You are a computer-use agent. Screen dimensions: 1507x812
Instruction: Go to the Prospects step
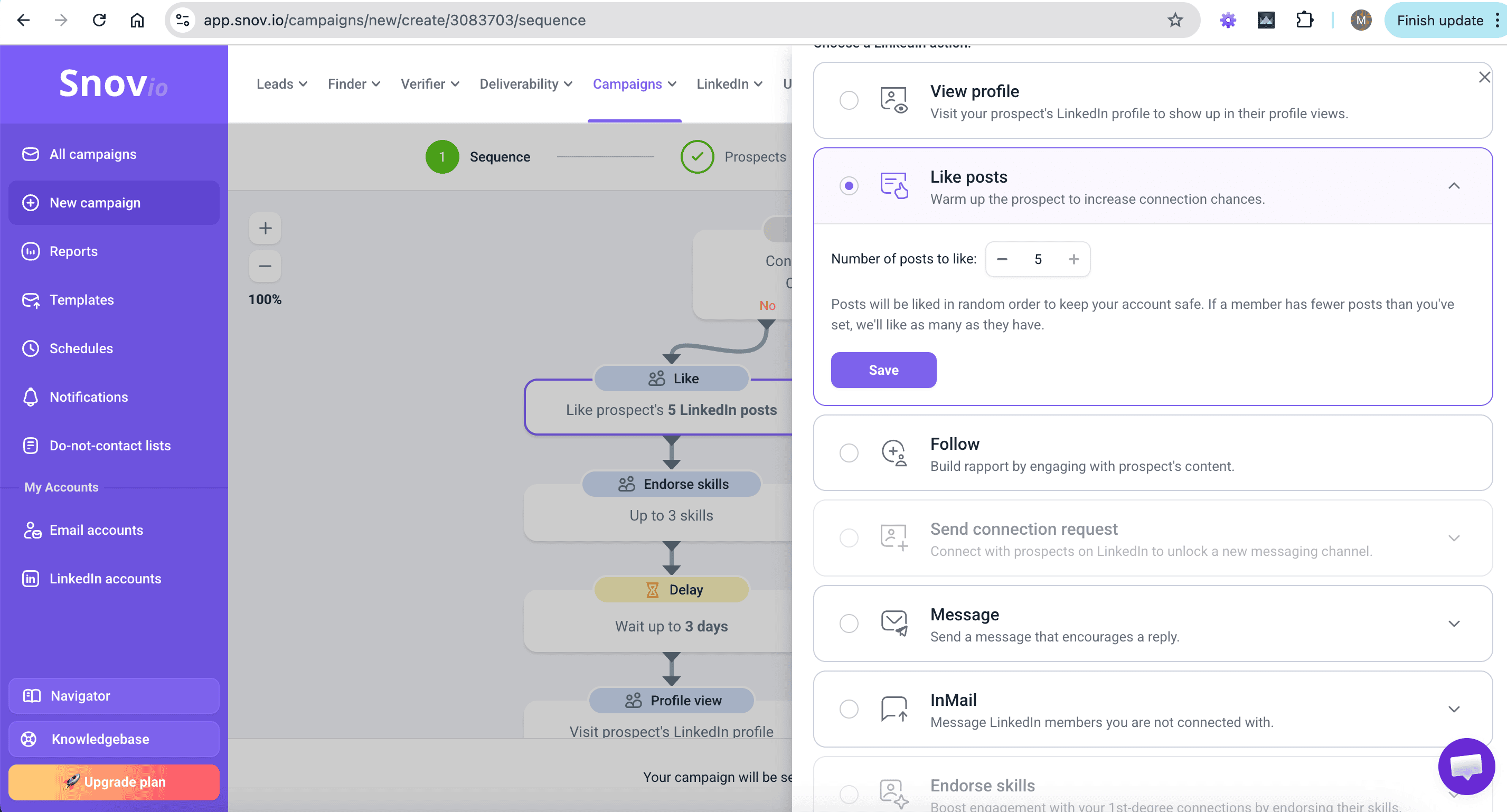point(733,157)
